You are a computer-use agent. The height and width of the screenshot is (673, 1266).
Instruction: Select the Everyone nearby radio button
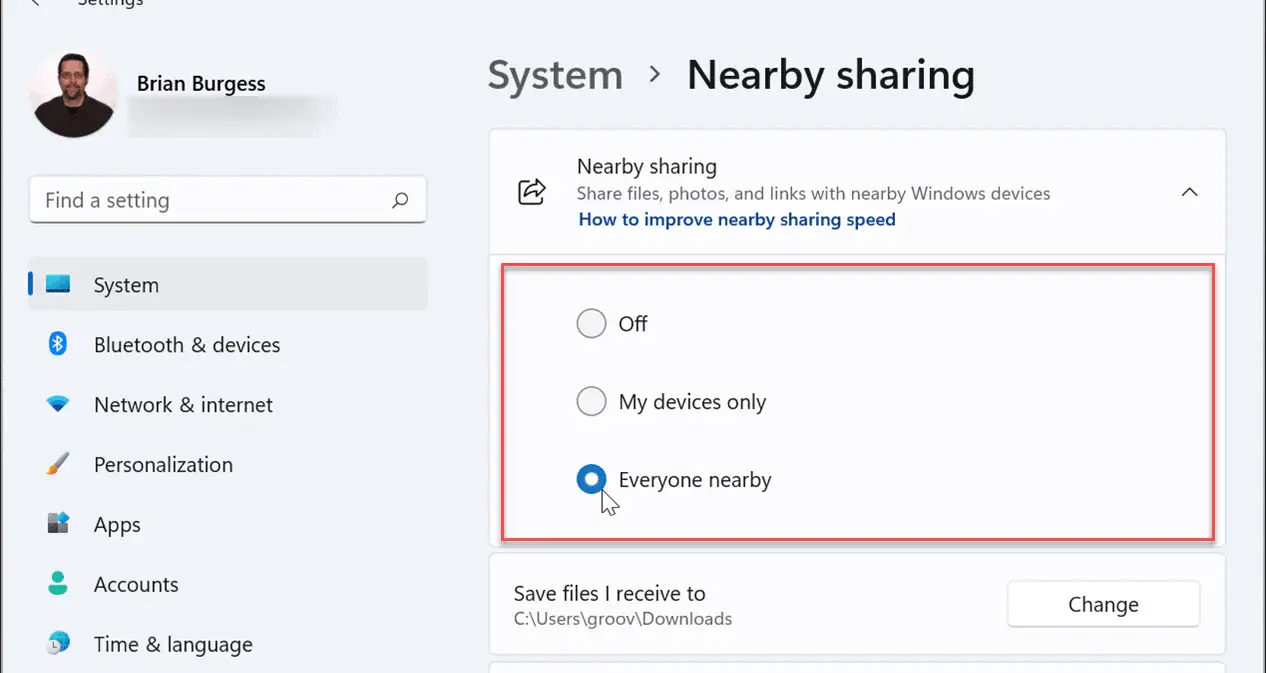tap(591, 480)
